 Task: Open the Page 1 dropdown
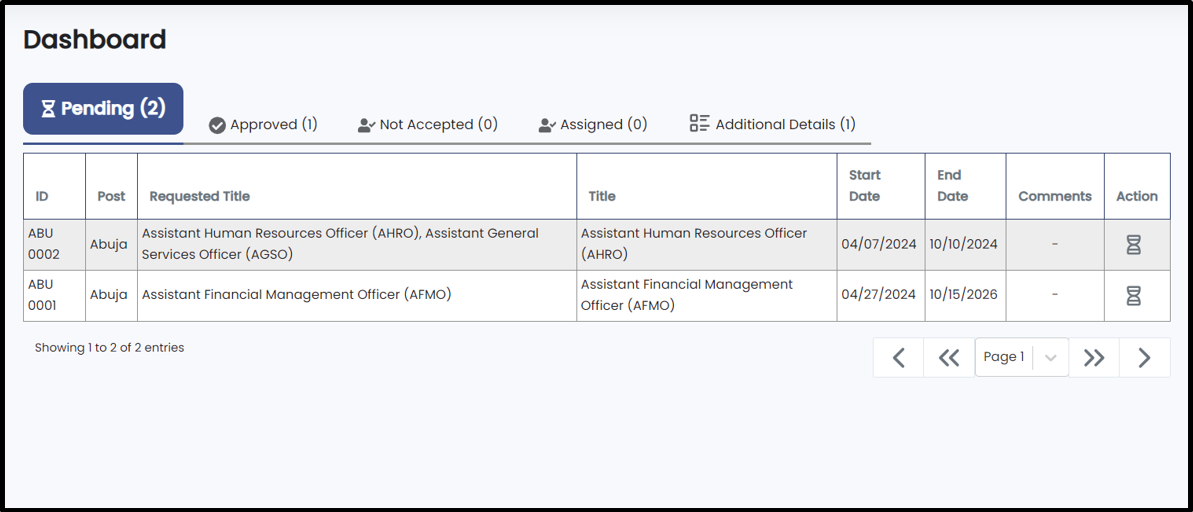click(x=1022, y=357)
